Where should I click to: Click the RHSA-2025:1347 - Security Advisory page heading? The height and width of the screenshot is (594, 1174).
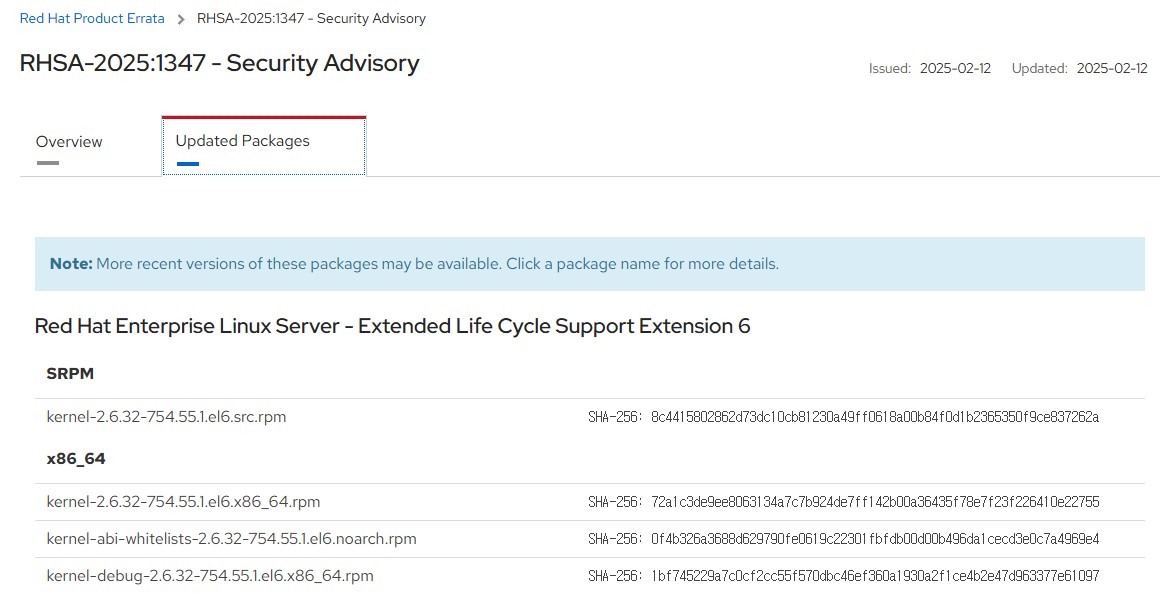(219, 63)
